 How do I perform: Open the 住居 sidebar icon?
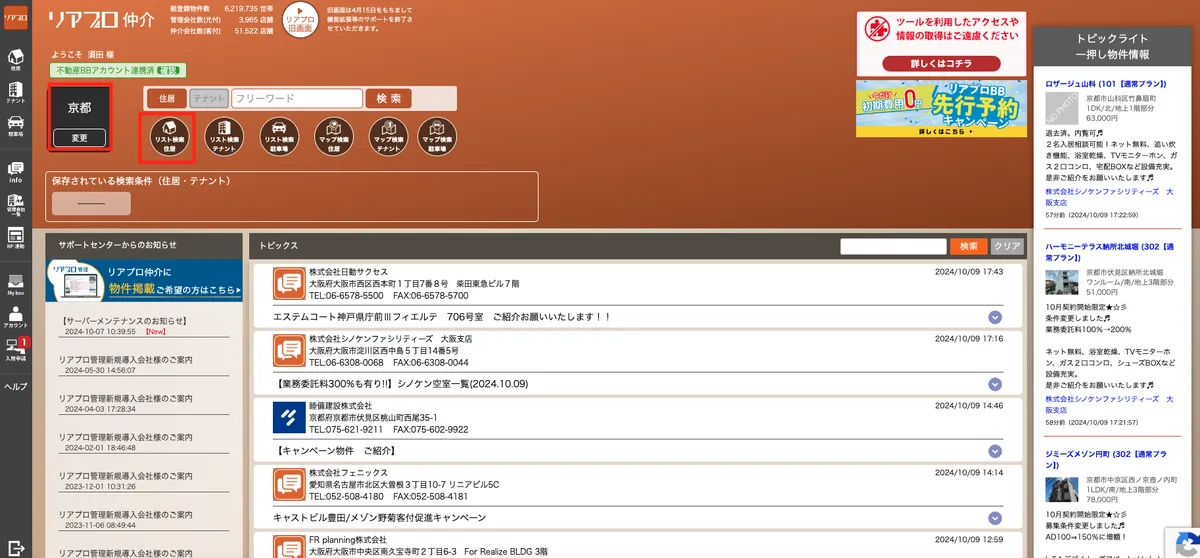point(15,58)
